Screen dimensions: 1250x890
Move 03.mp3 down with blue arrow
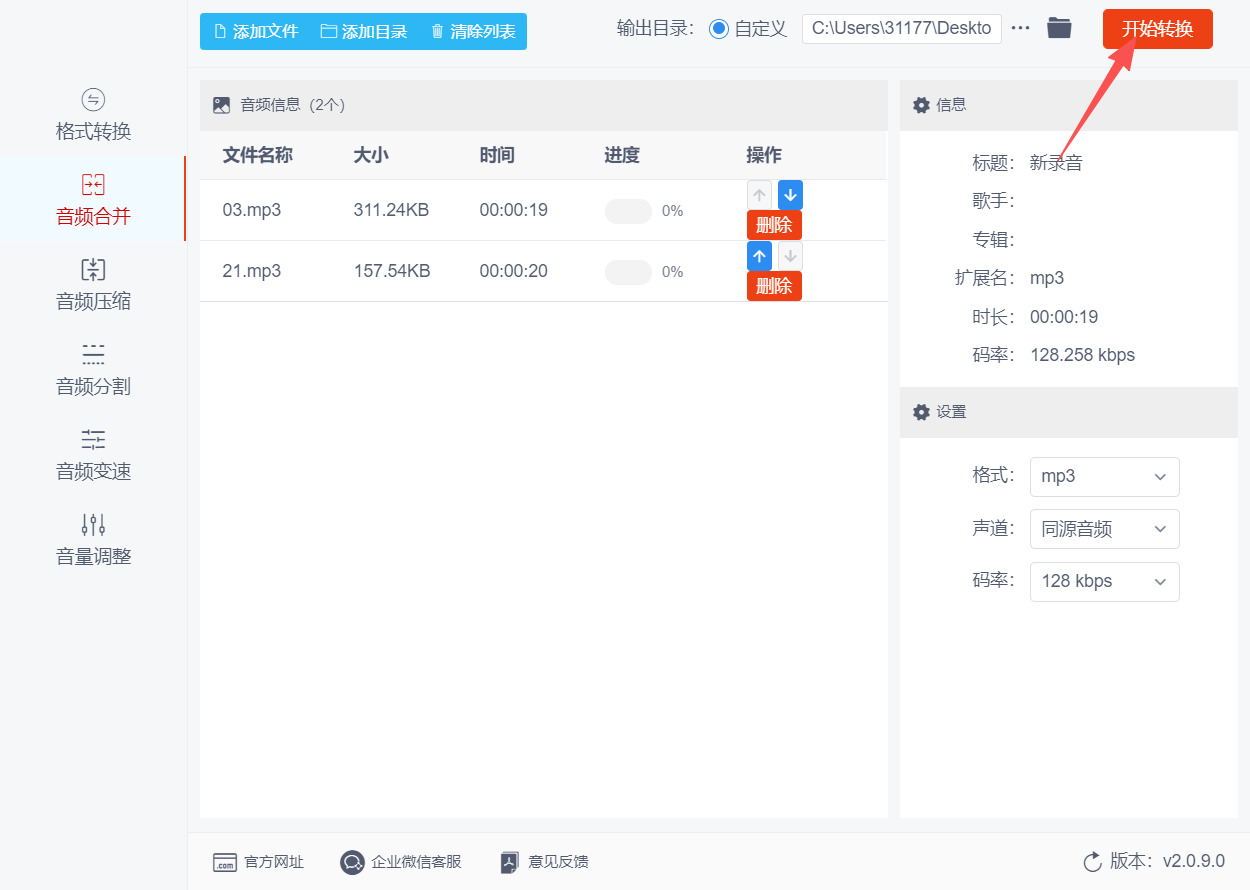790,195
